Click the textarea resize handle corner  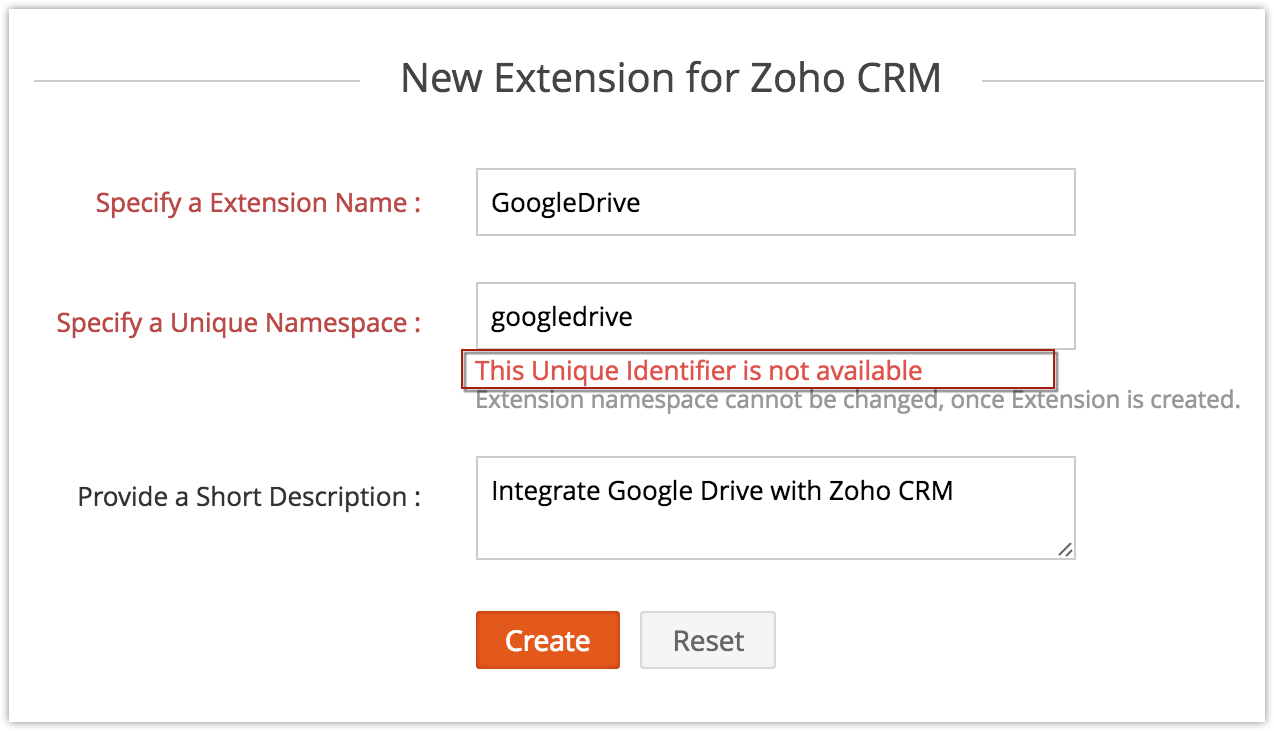pyautogui.click(x=1065, y=548)
